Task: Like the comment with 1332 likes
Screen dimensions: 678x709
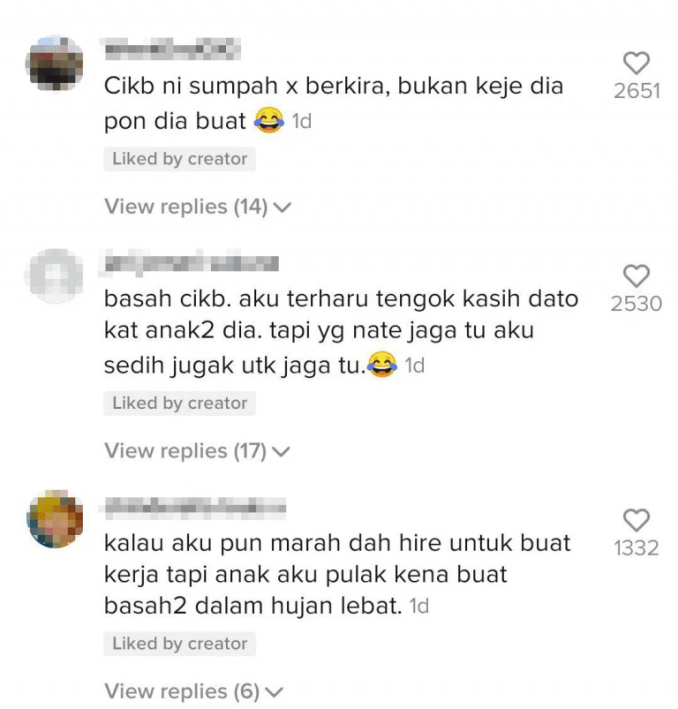Action: tap(636, 520)
